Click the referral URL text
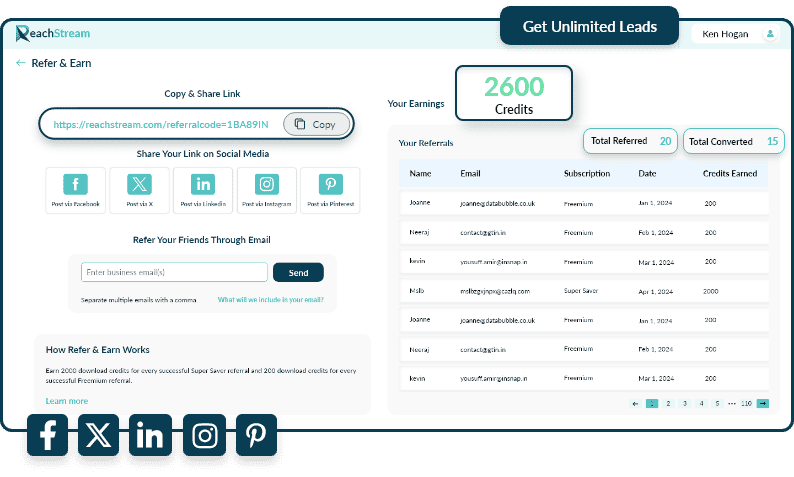 click(x=161, y=125)
